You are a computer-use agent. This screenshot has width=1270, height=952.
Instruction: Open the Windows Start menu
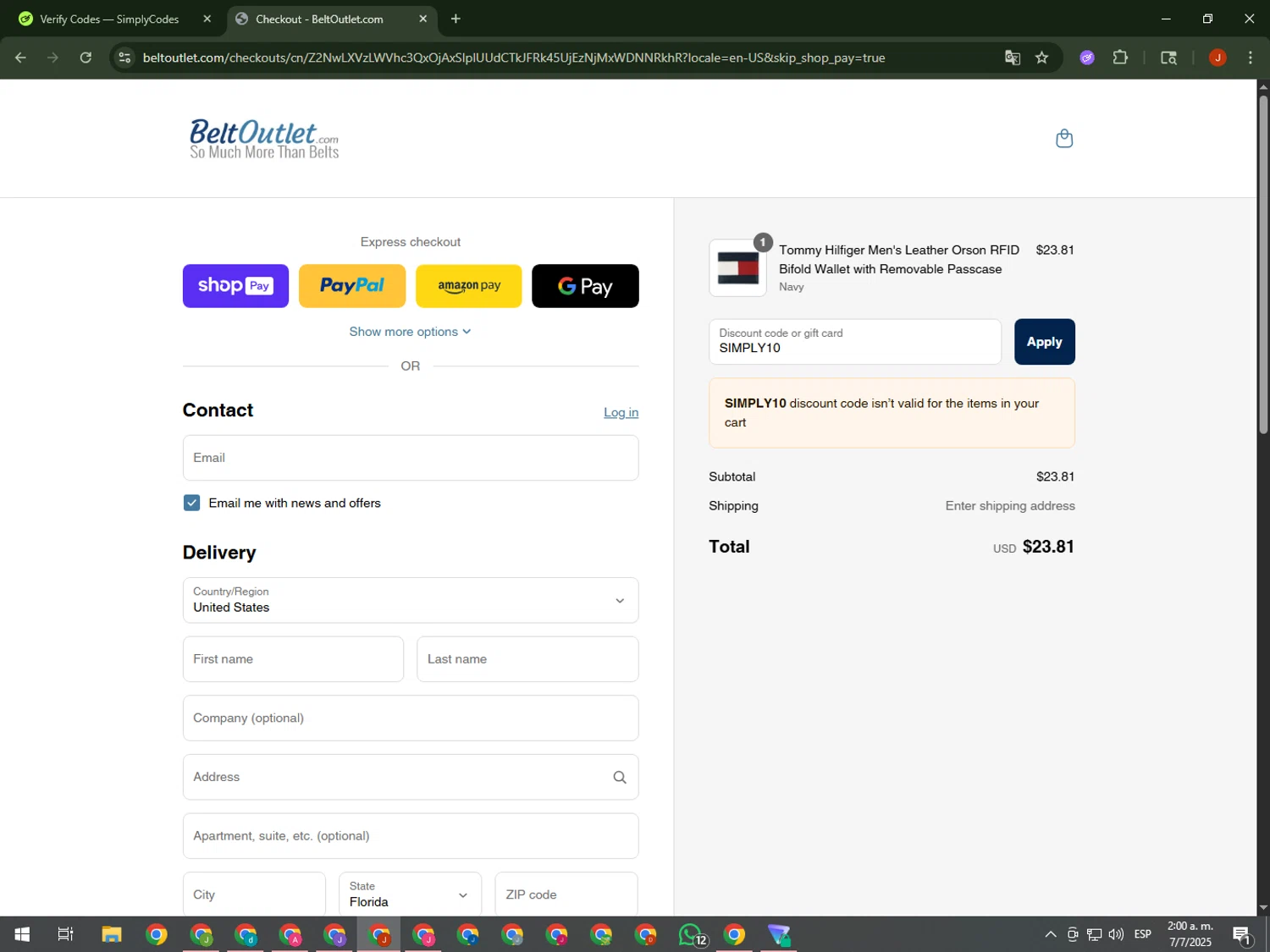(x=22, y=934)
